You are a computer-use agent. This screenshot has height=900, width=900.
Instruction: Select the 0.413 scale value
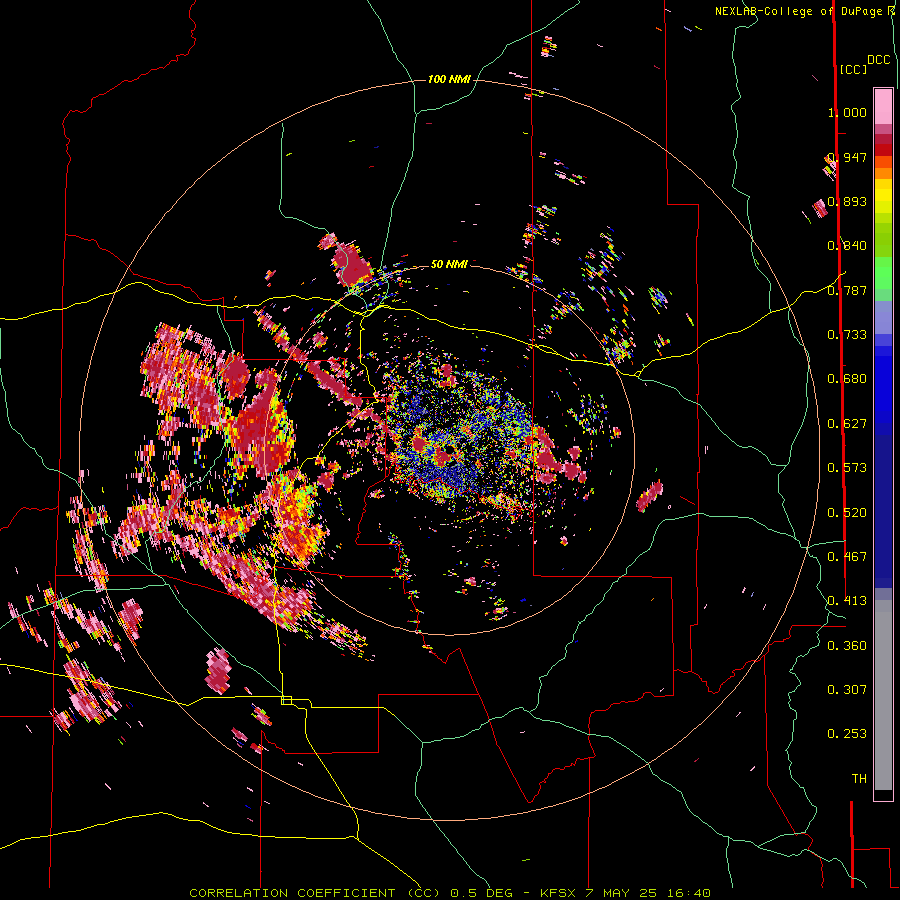click(847, 601)
